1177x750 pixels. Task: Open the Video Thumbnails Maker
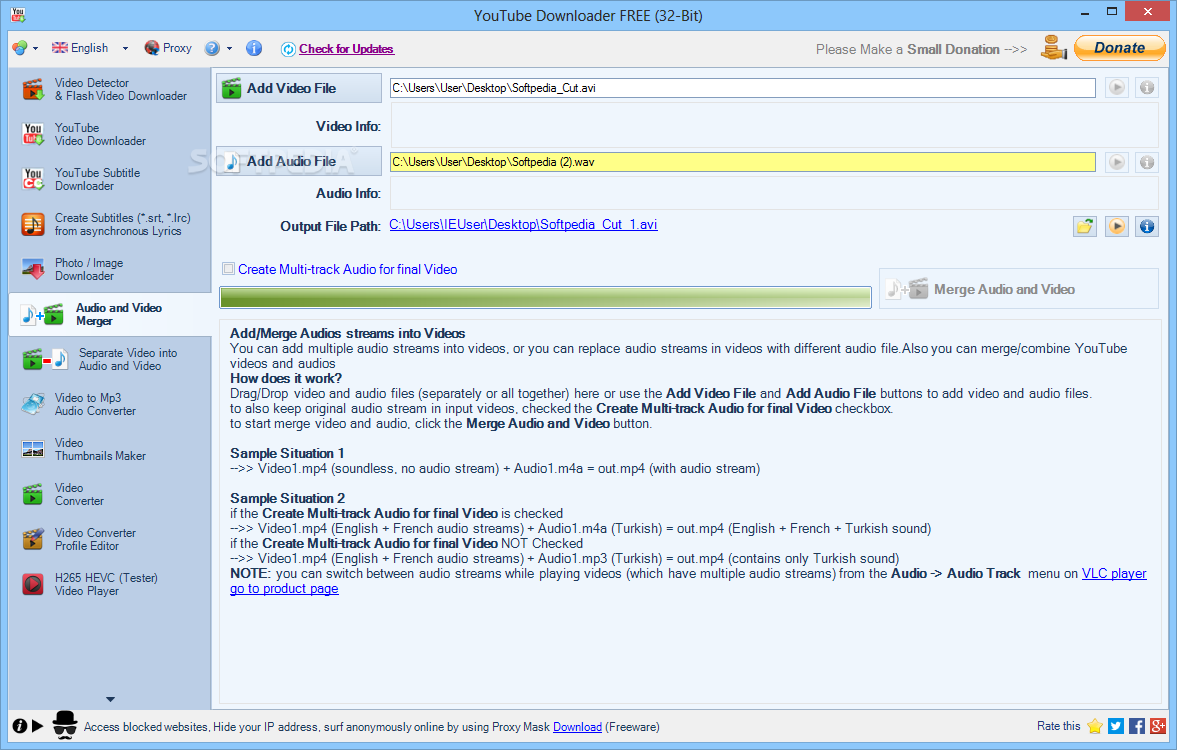(110, 450)
